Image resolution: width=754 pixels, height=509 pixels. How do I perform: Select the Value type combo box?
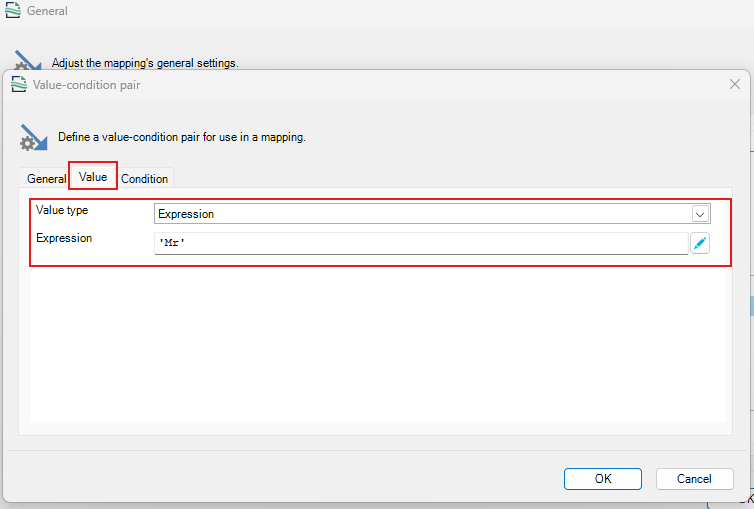(x=432, y=214)
